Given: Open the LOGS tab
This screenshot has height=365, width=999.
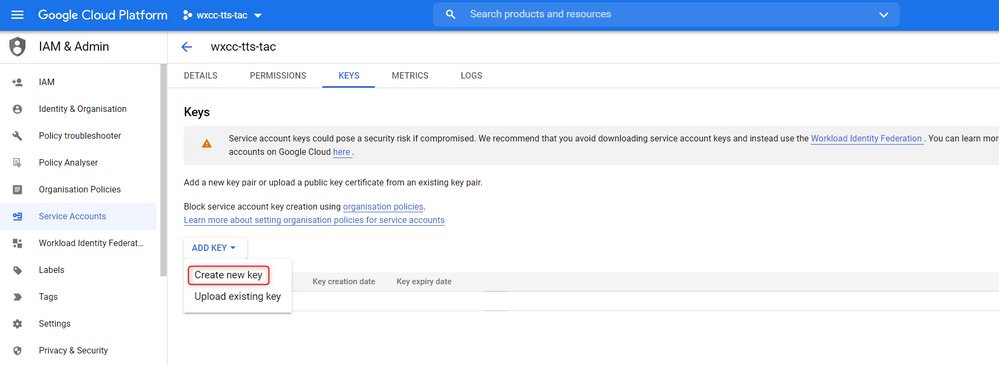Looking at the screenshot, I should point(471,75).
